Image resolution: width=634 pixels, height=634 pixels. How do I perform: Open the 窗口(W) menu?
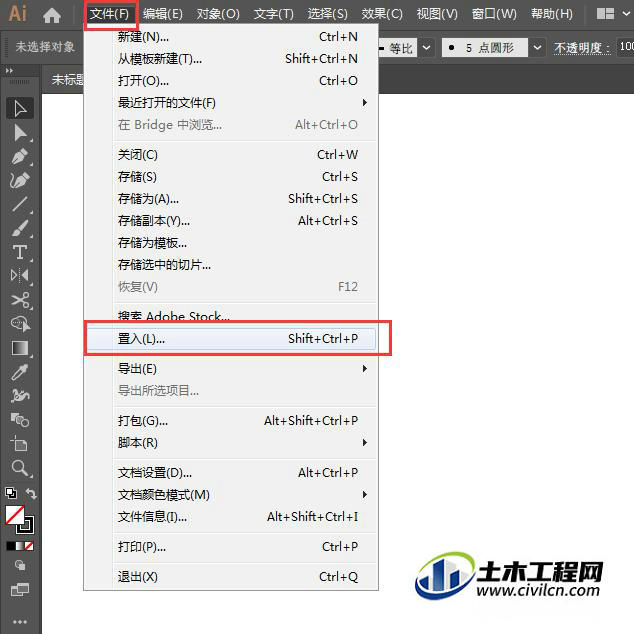tap(494, 14)
